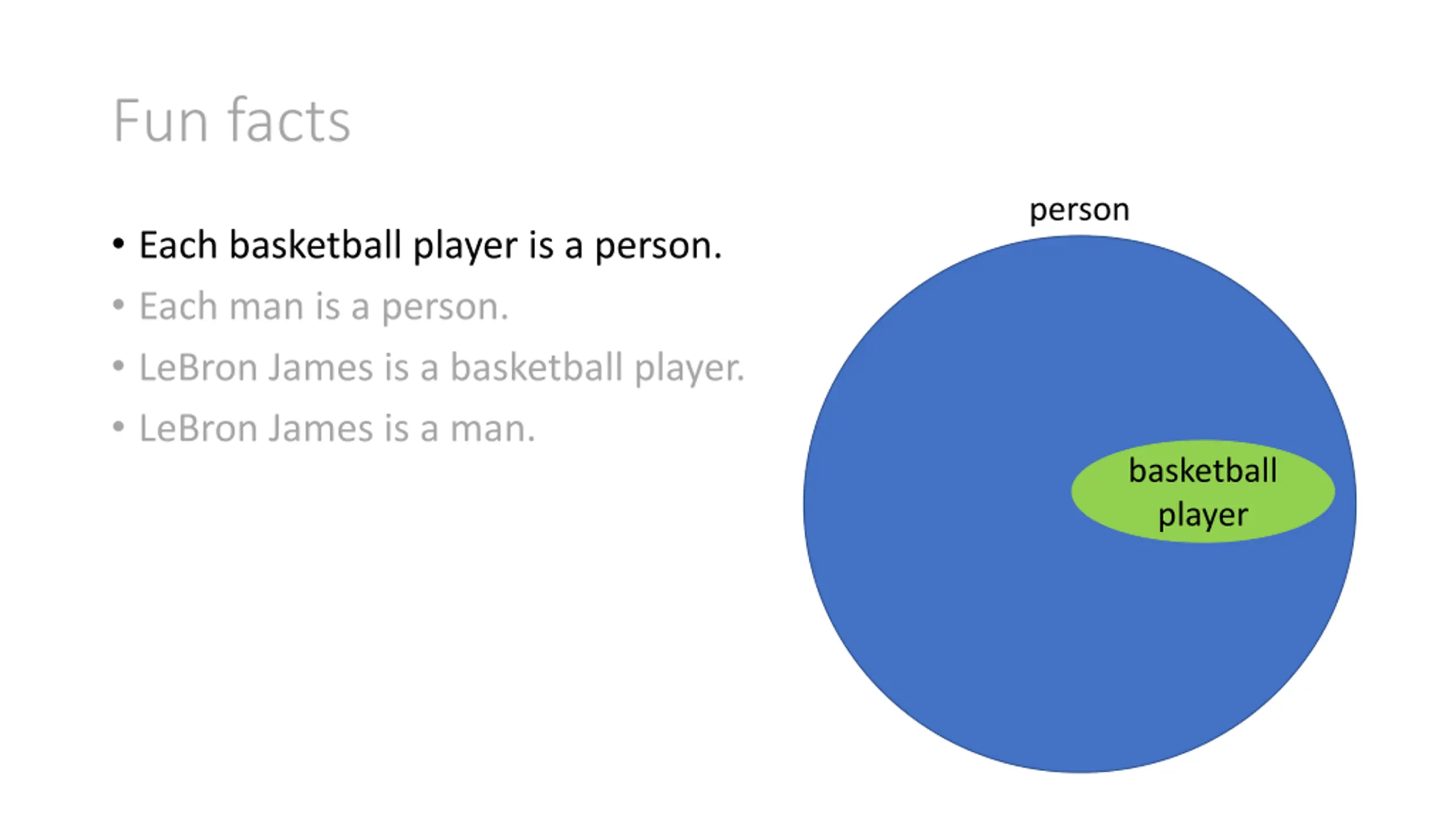The width and height of the screenshot is (1456, 819).
Task: Click the black bullet before 'Each basketball'
Action: coord(118,244)
